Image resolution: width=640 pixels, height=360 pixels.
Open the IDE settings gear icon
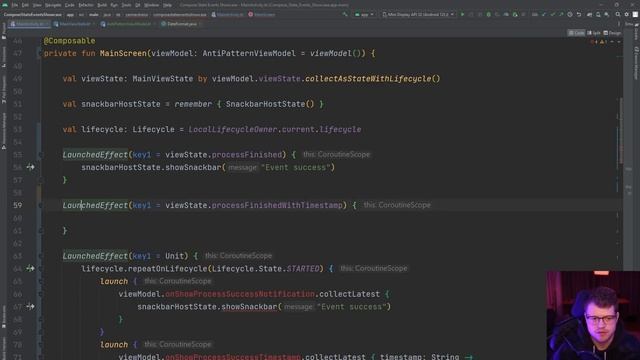627,14
